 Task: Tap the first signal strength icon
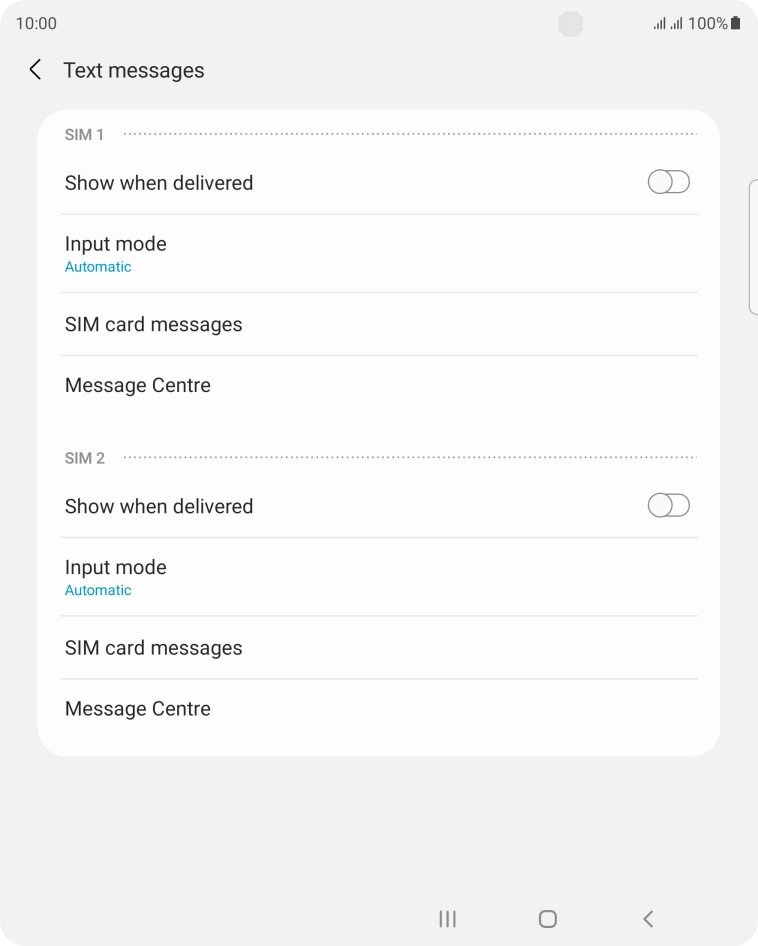coord(659,24)
